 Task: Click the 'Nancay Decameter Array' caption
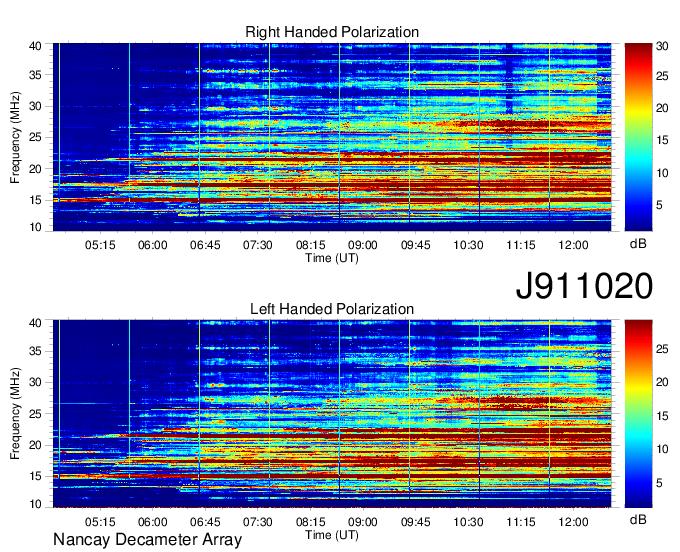click(147, 540)
